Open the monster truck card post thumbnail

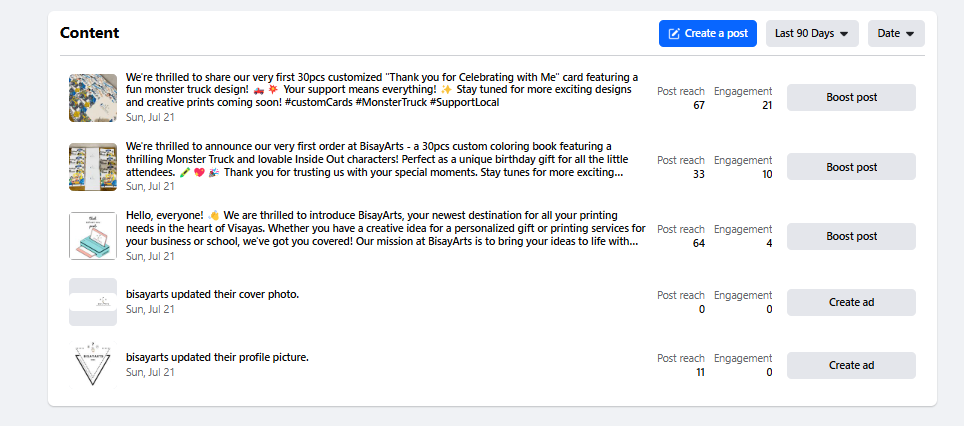pos(93,98)
